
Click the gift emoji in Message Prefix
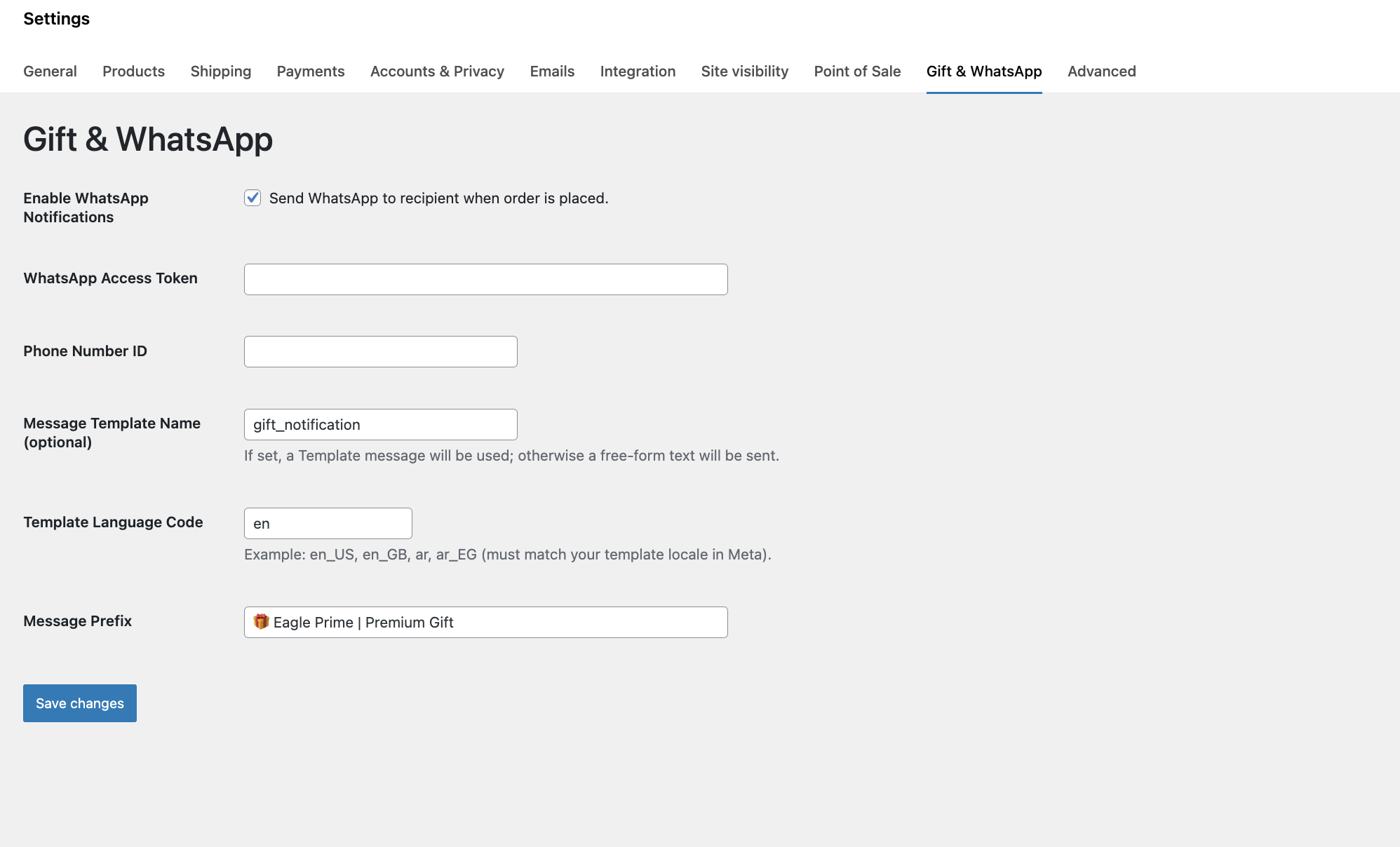[261, 622]
